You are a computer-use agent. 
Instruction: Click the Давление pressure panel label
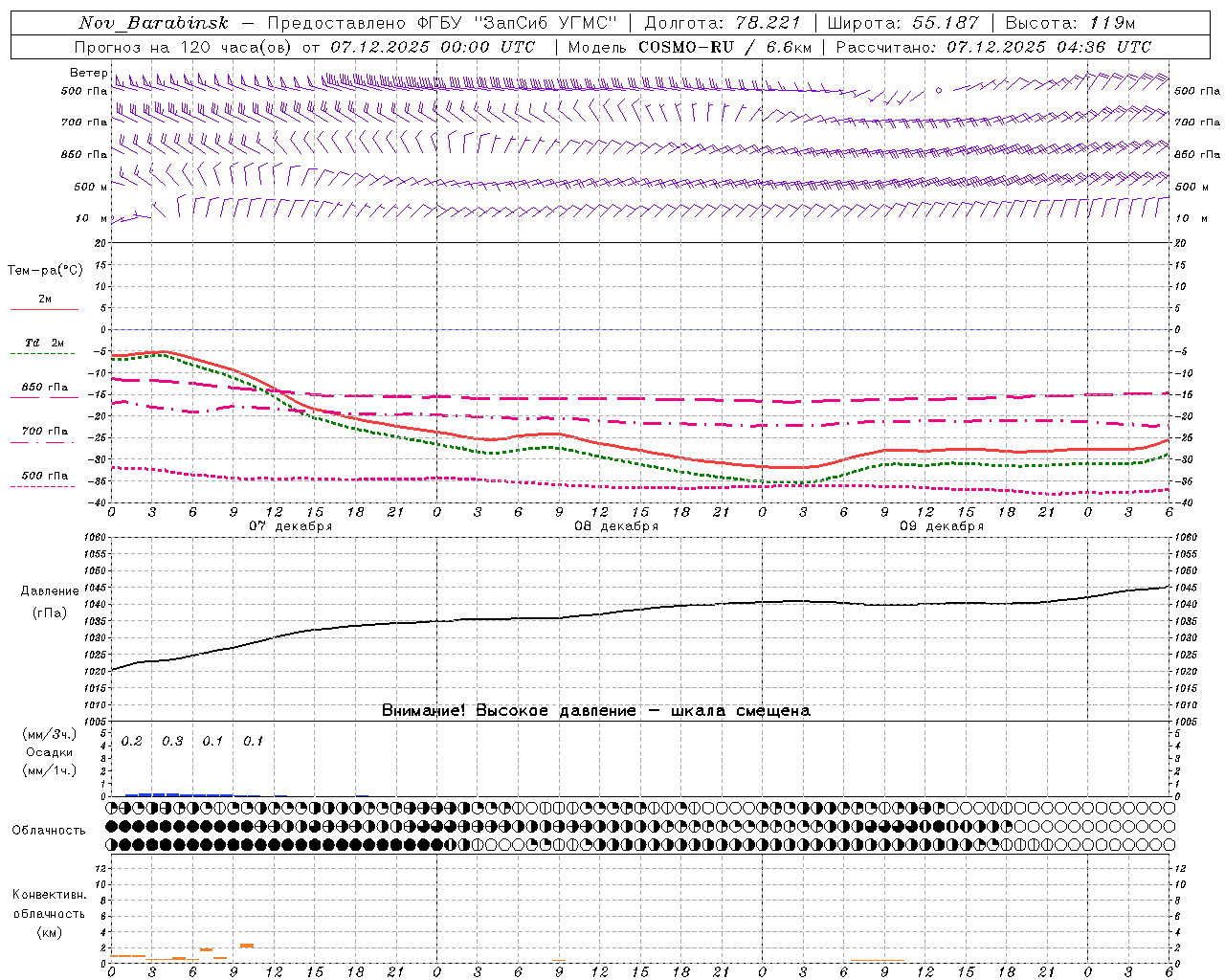50,591
